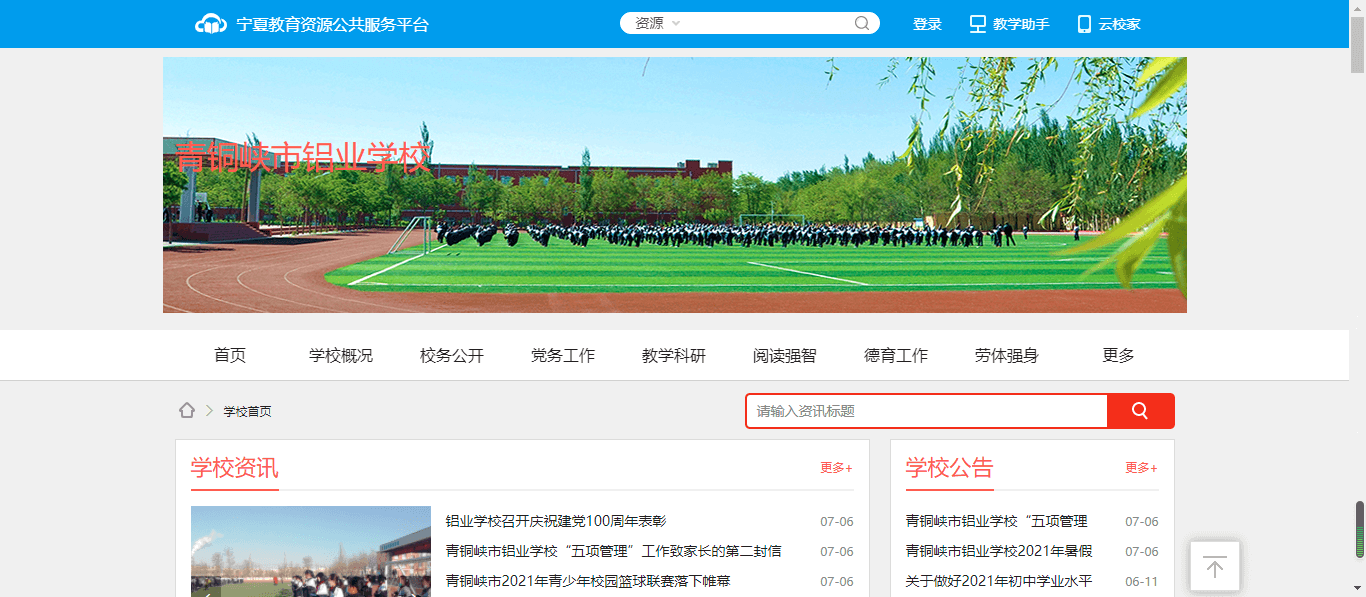Open the 学校概况 navigation item
The width and height of the screenshot is (1366, 597).
341,356
